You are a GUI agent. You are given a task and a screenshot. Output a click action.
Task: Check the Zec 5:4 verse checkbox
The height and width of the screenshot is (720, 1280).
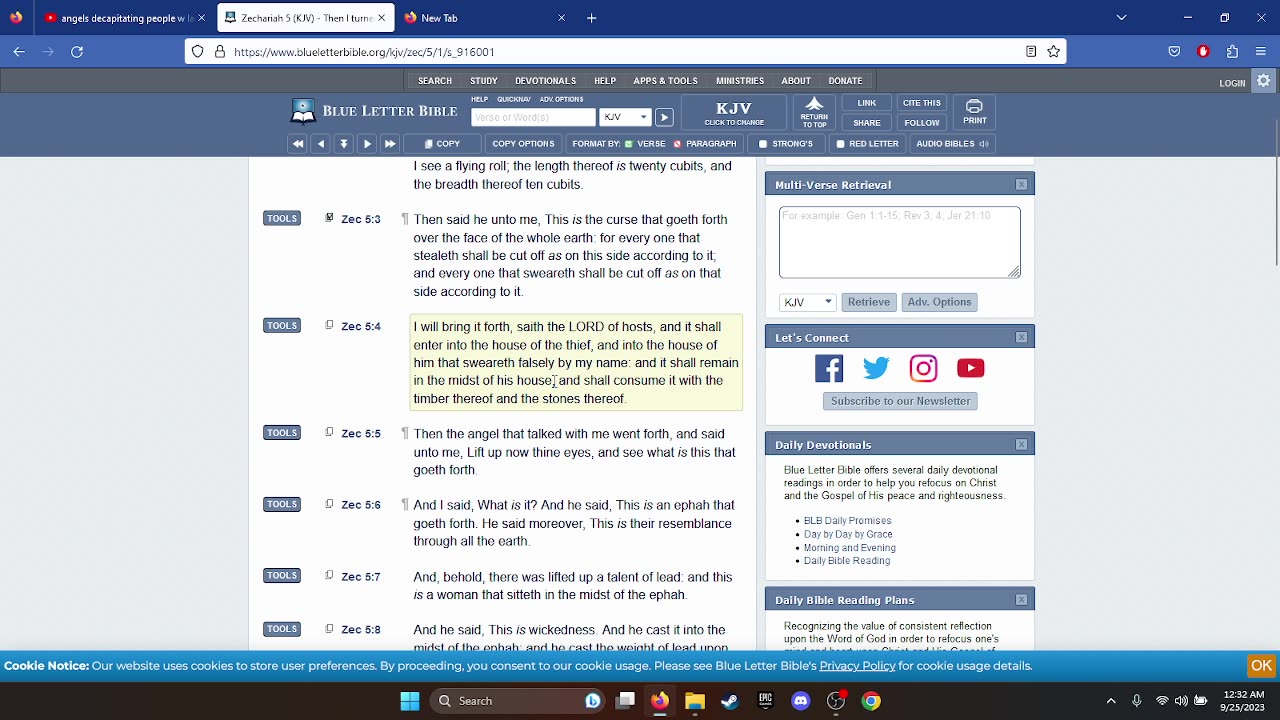coord(329,325)
